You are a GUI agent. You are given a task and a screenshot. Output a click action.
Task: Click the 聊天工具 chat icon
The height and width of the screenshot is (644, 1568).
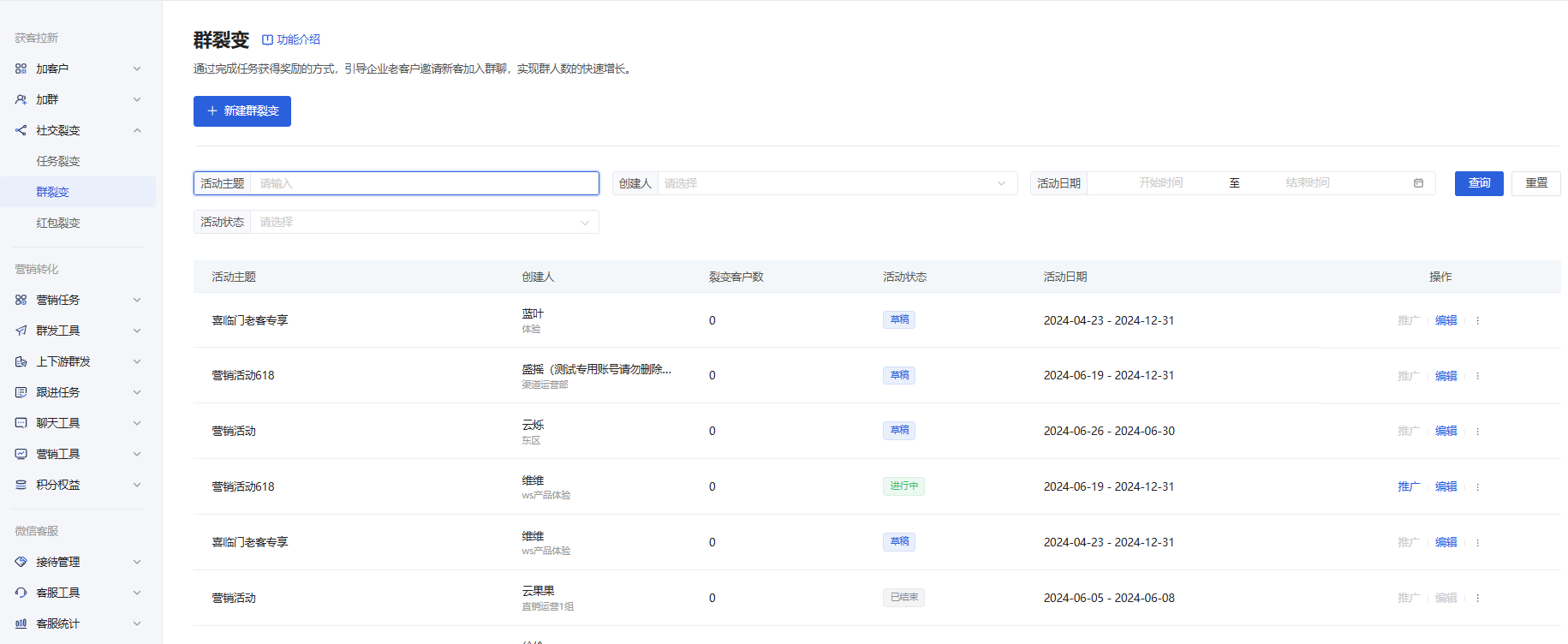pos(21,423)
